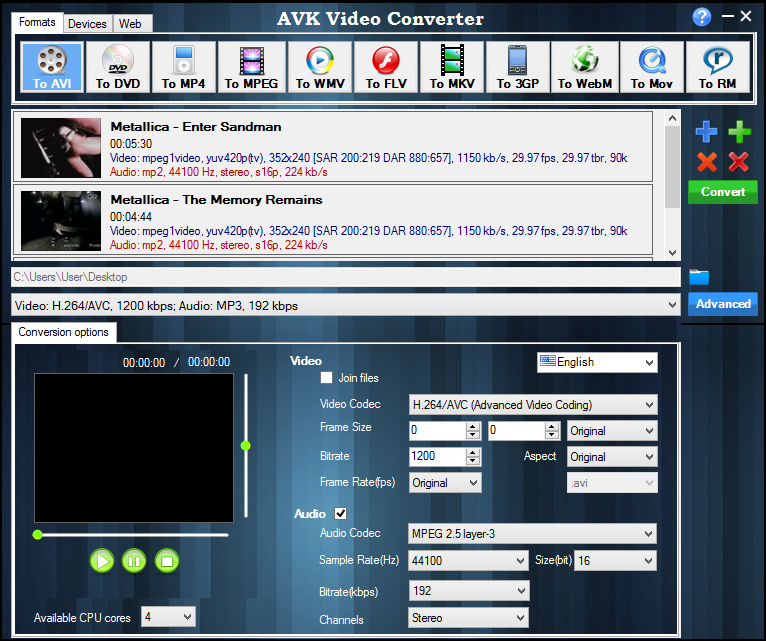Click the frame height input field
766x641 pixels.
(516, 430)
